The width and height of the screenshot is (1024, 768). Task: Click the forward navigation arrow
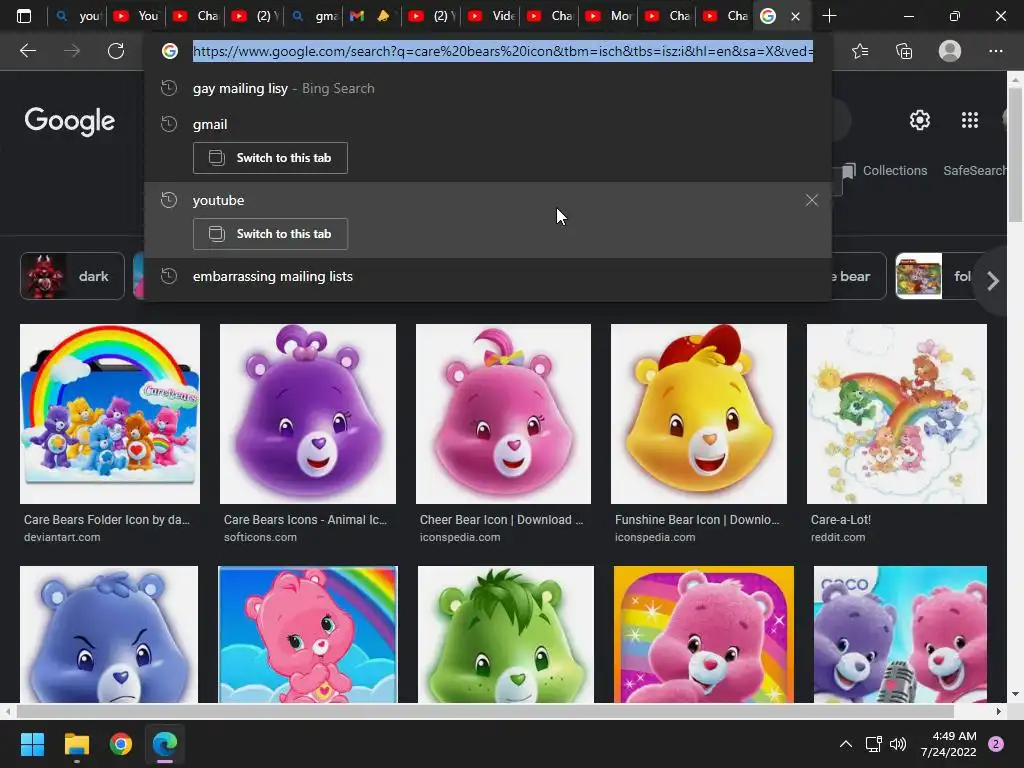point(72,51)
